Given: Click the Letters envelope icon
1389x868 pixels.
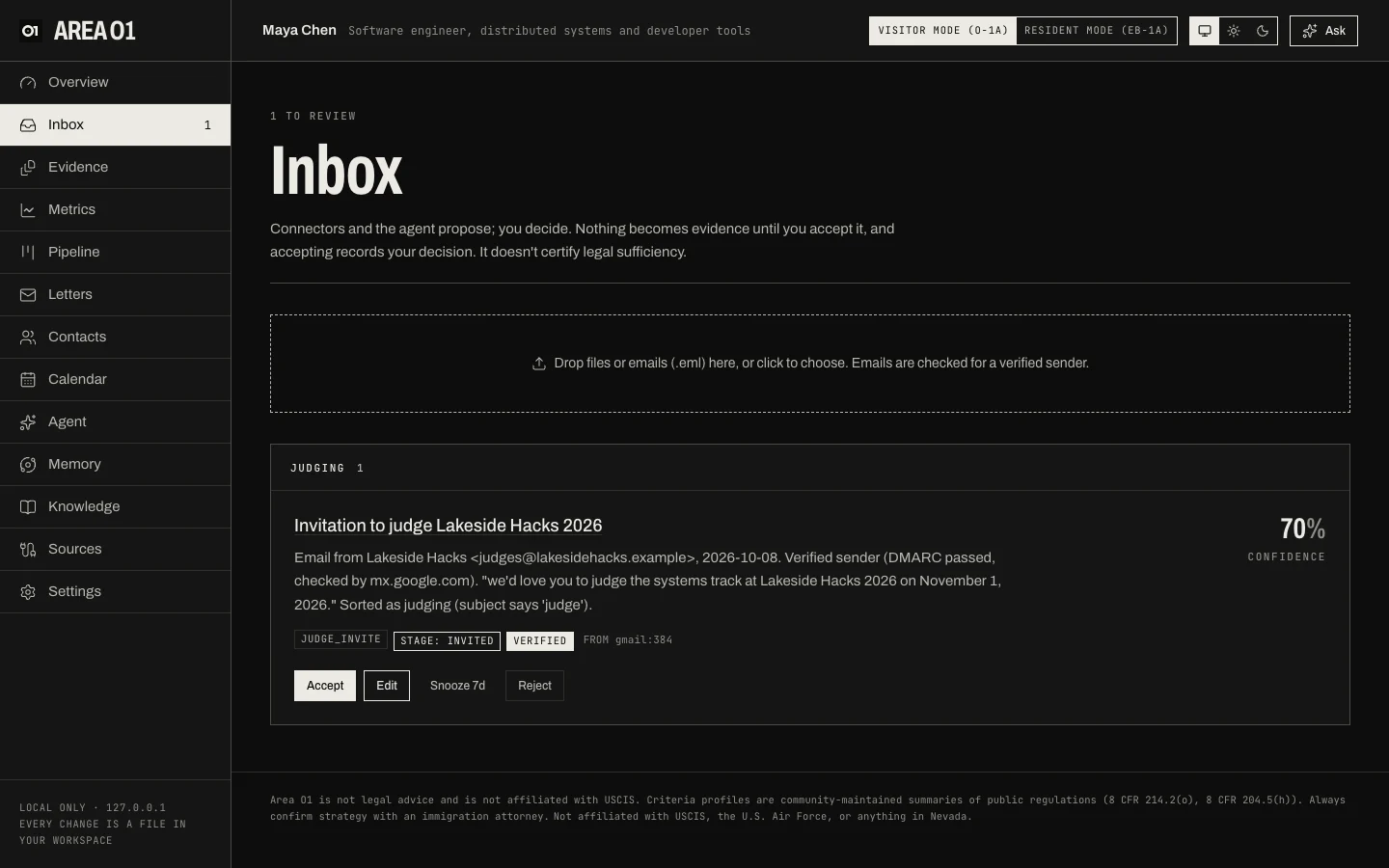Looking at the screenshot, I should [x=28, y=295].
